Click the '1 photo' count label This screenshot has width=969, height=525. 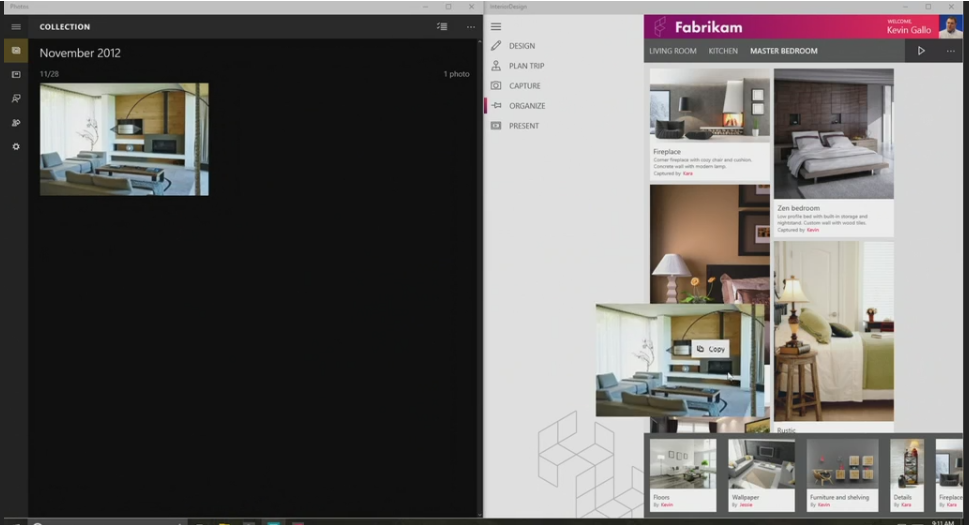point(456,74)
